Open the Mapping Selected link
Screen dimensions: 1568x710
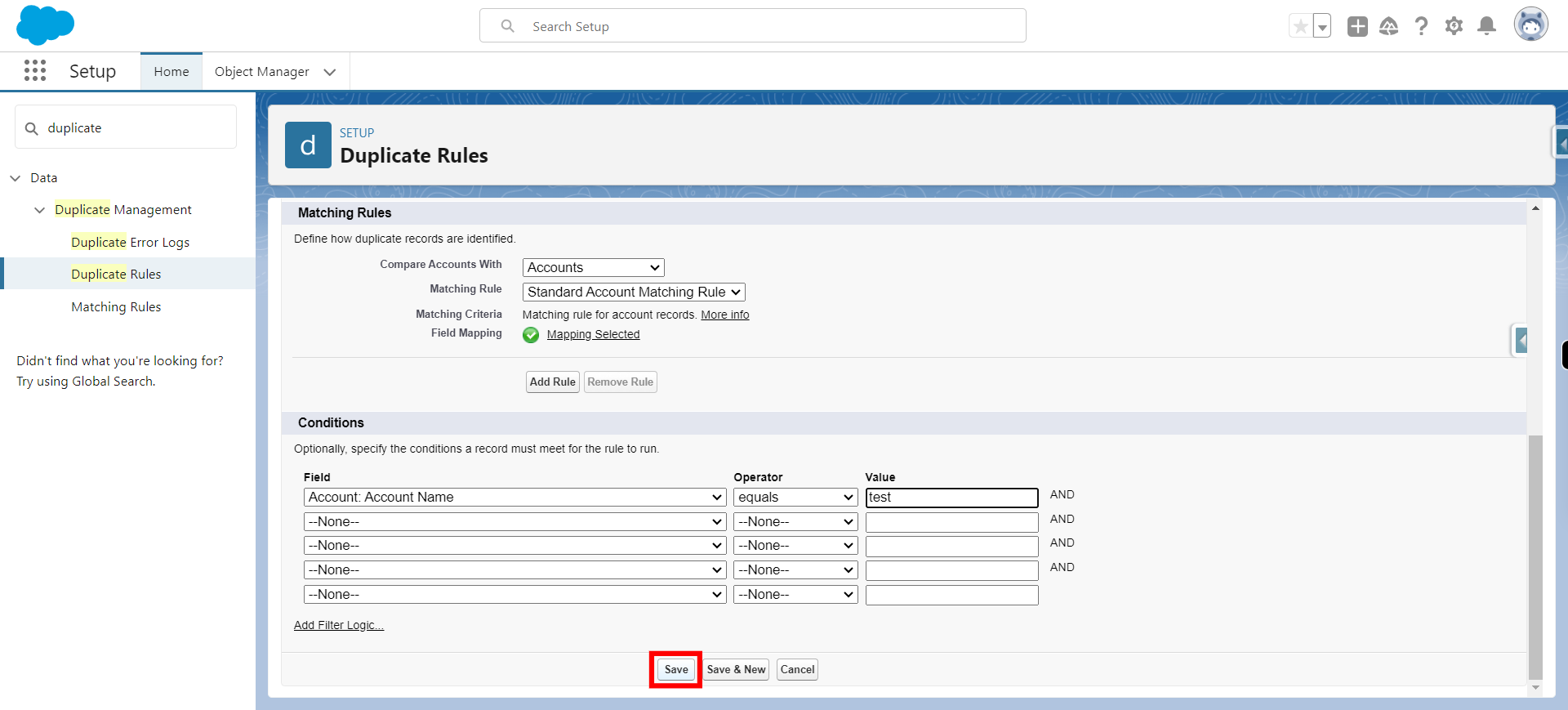(x=594, y=334)
